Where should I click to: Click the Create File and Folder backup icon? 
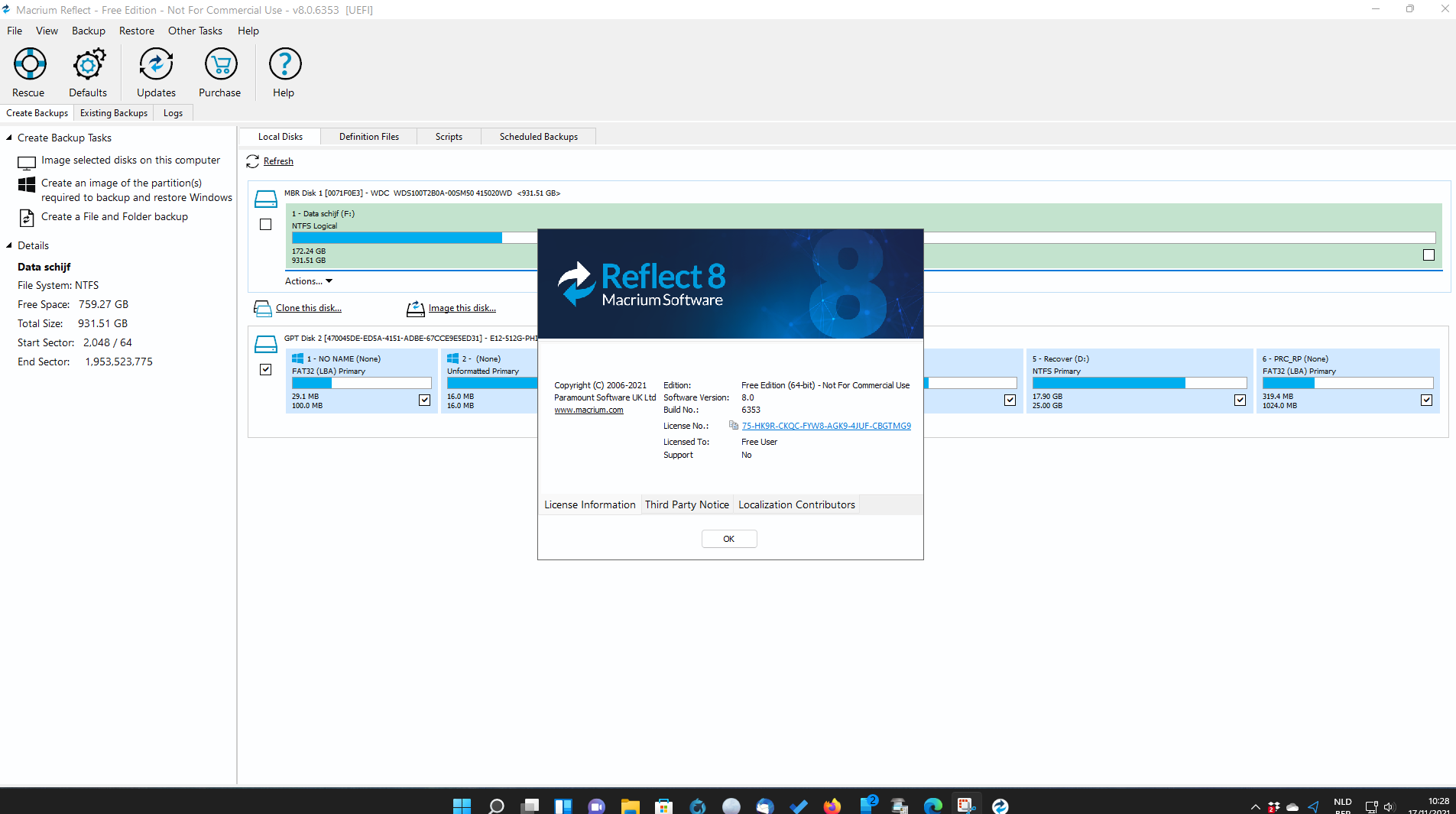(x=27, y=218)
